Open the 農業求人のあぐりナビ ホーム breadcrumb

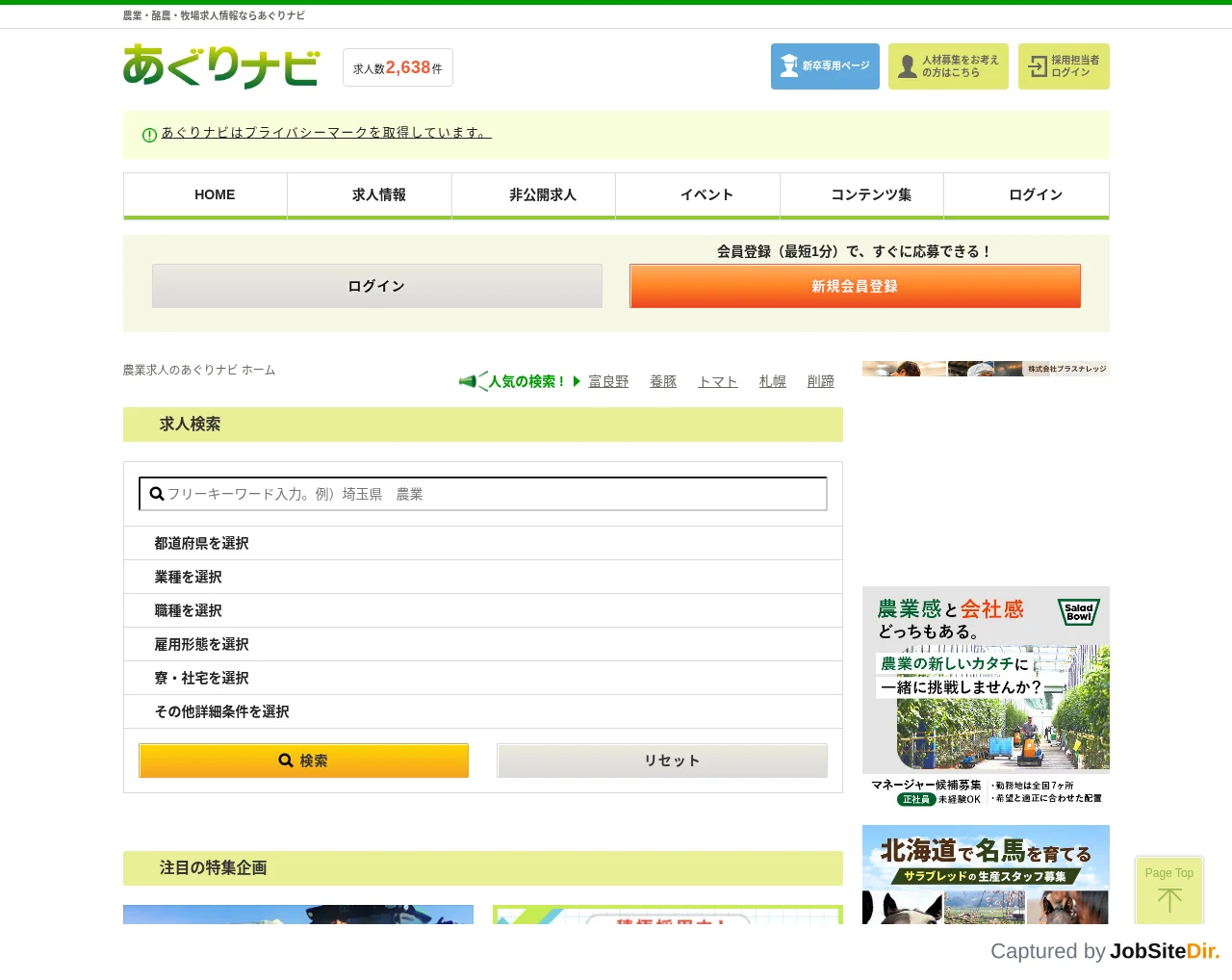(199, 370)
